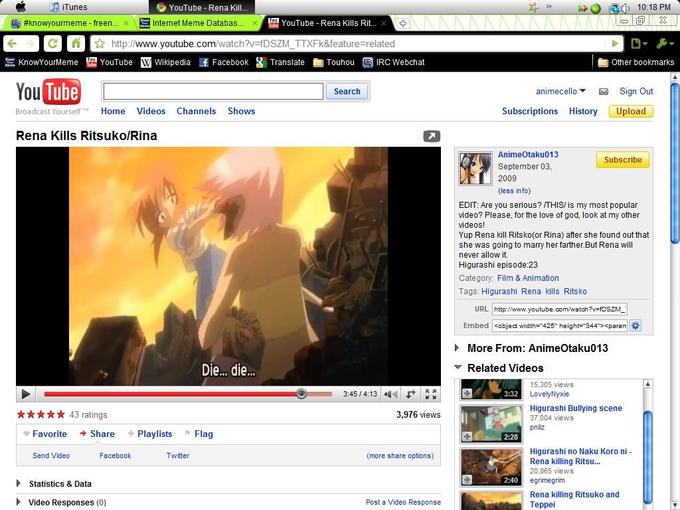Open the YouTube inbox envelope icon
This screenshot has width=680, height=510.
coord(603,92)
